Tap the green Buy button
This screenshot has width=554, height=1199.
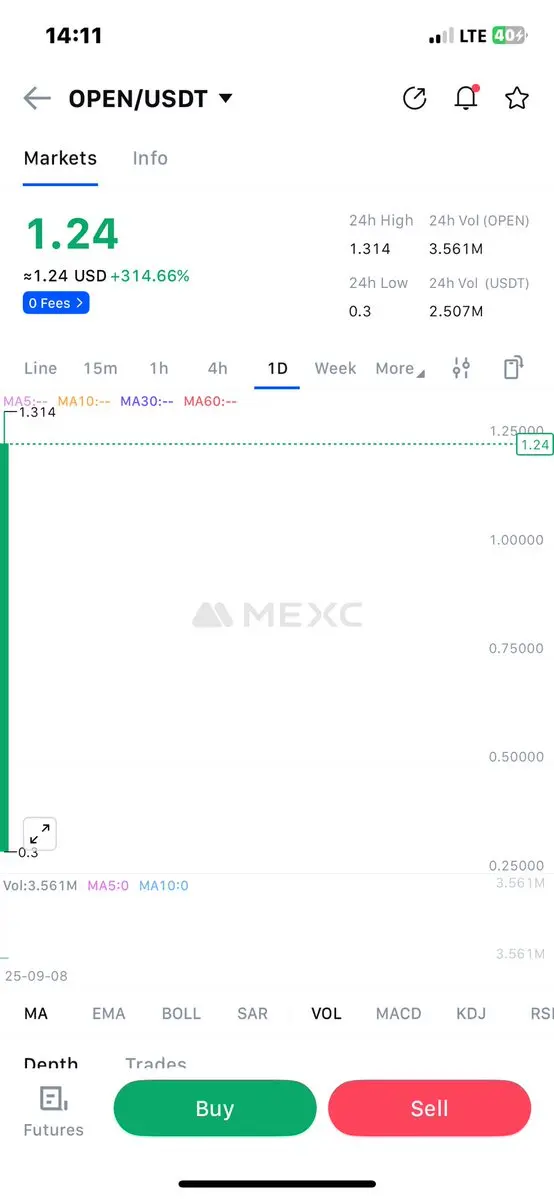tap(215, 1109)
